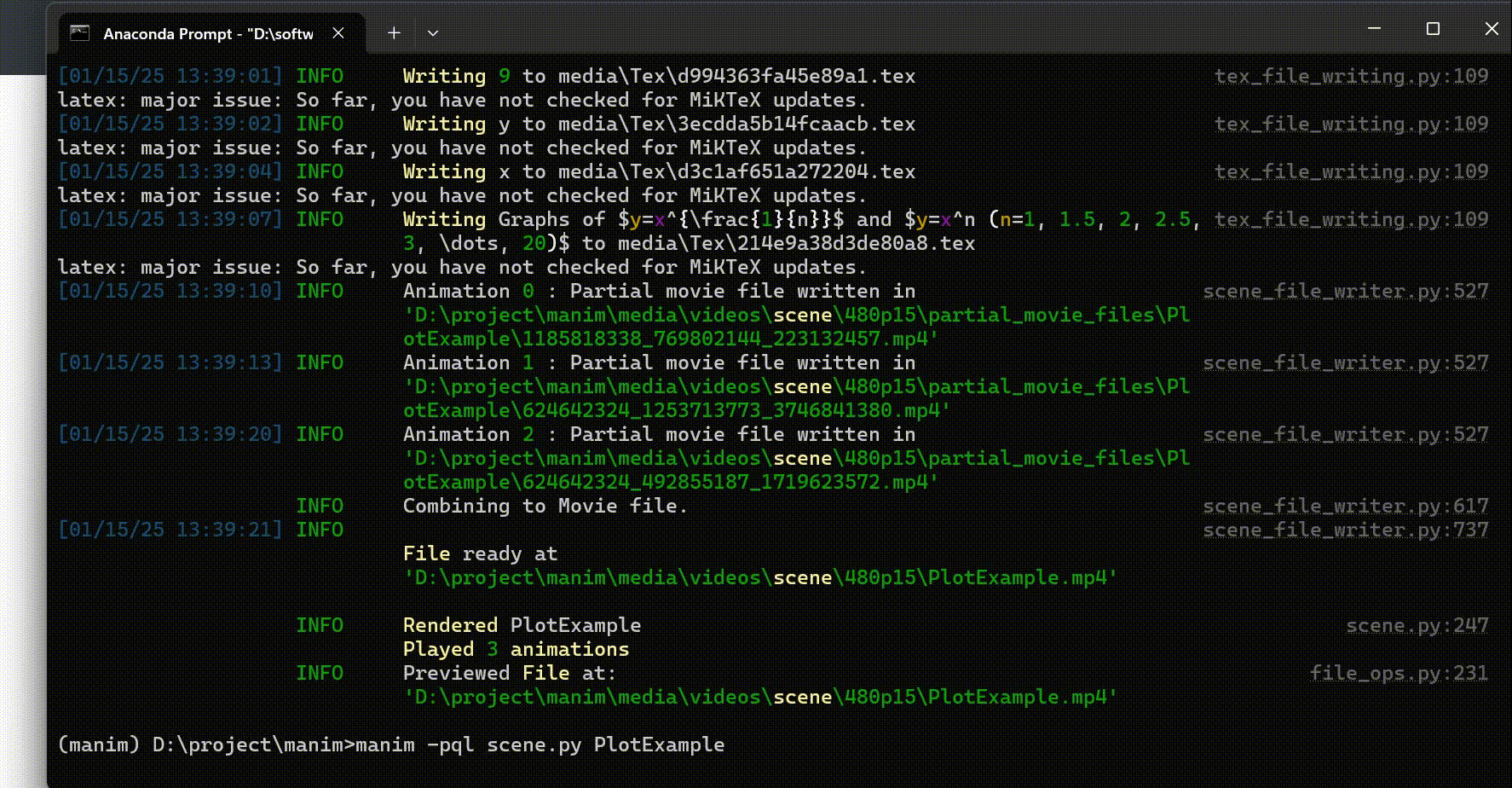Open the PlotExample.mp4 path under File ready at
The height and width of the screenshot is (788, 1512).
click(x=759, y=578)
